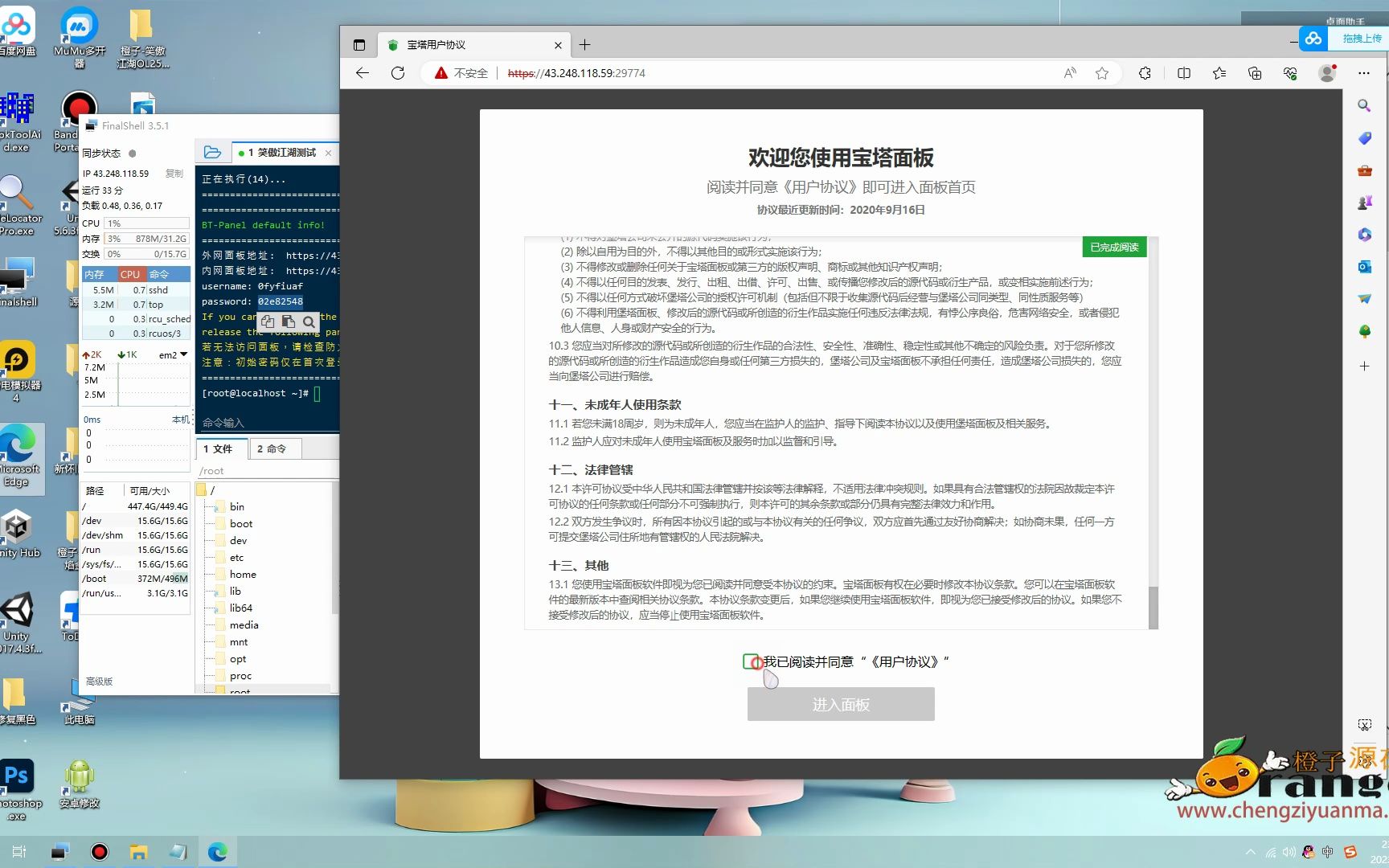Open the 安卓修改 desktop icon

(x=79, y=784)
